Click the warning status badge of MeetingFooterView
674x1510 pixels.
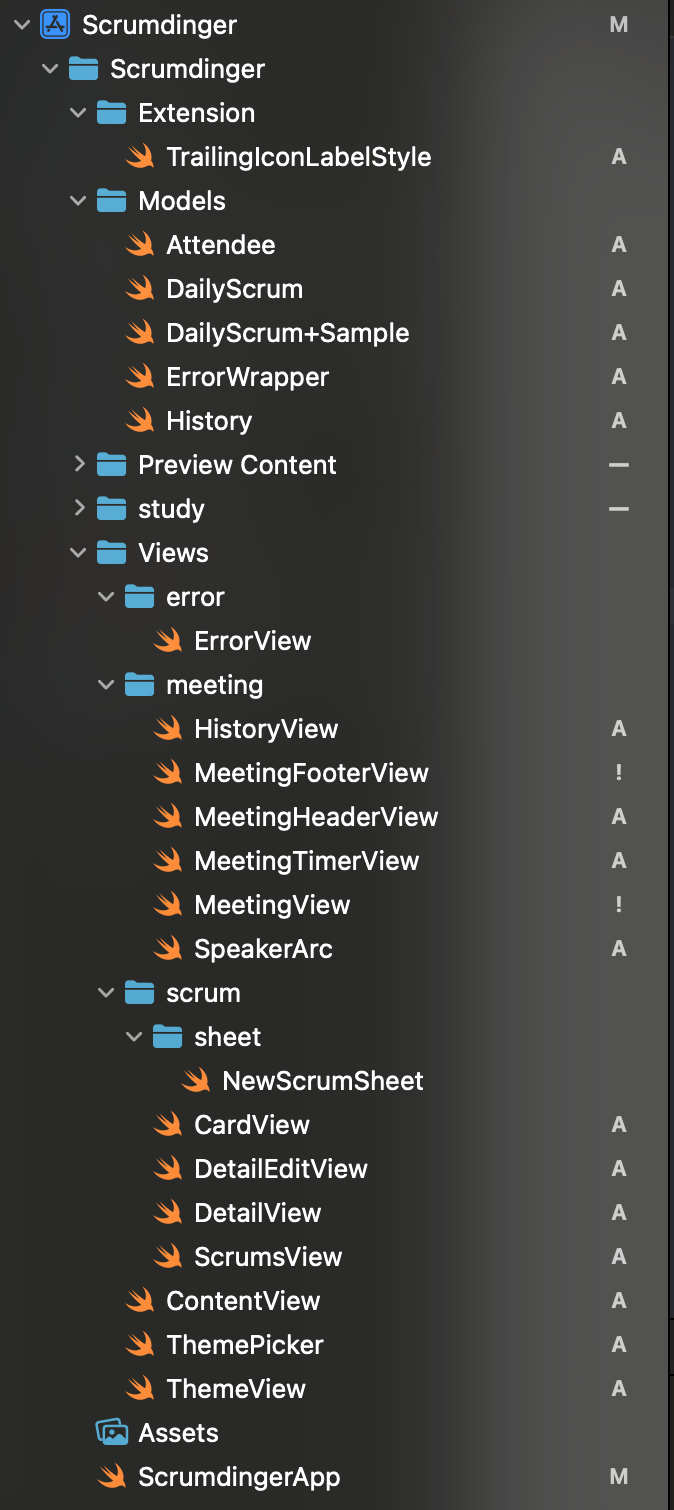[x=619, y=773]
